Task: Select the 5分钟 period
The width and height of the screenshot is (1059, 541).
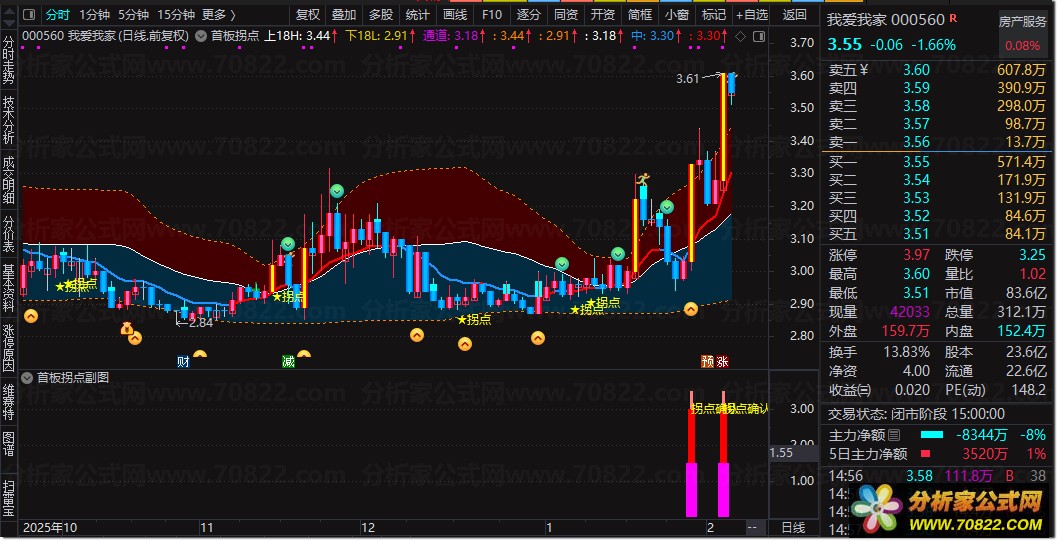Action: click(133, 14)
